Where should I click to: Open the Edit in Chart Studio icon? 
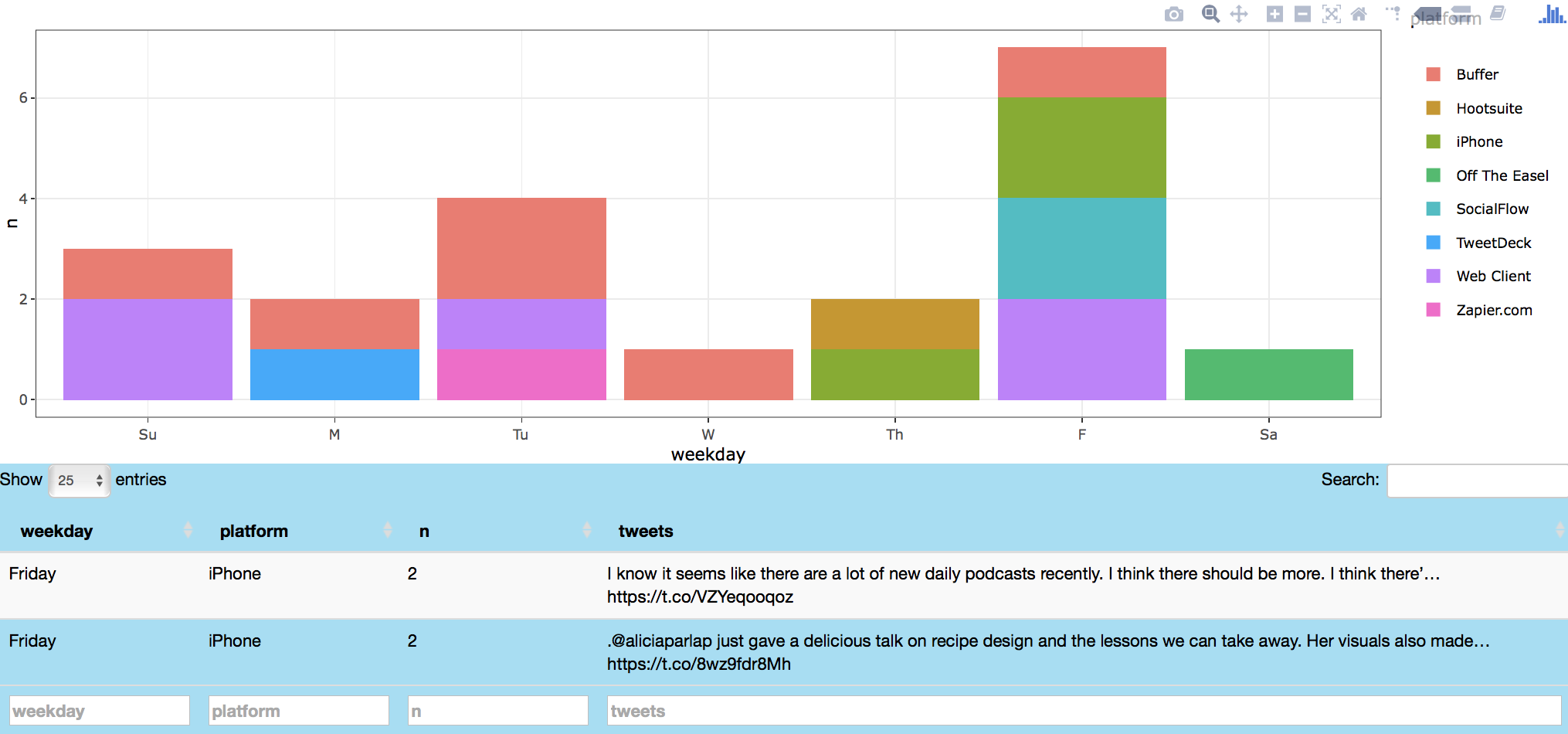pos(1498,13)
